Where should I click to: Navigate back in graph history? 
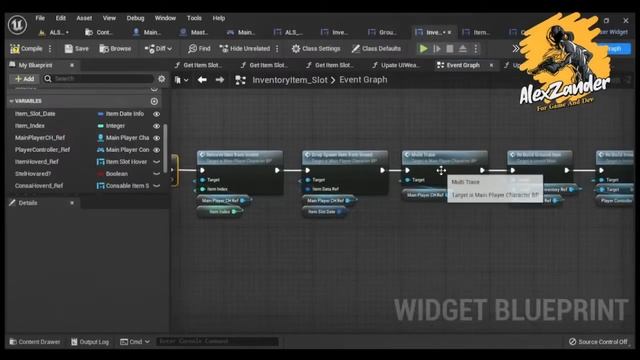[x=202, y=80]
